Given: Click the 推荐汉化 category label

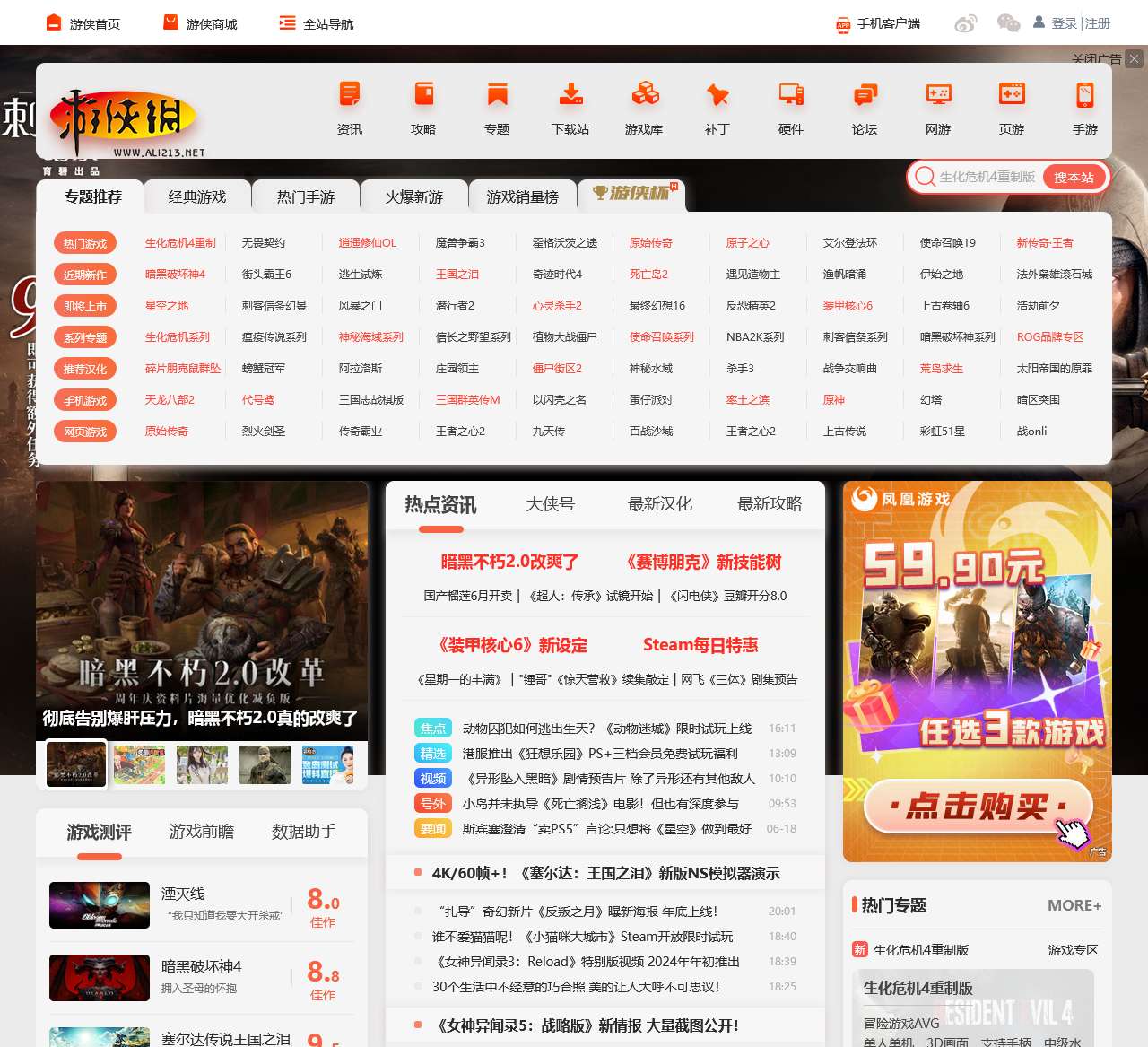Looking at the screenshot, I should (x=84, y=369).
